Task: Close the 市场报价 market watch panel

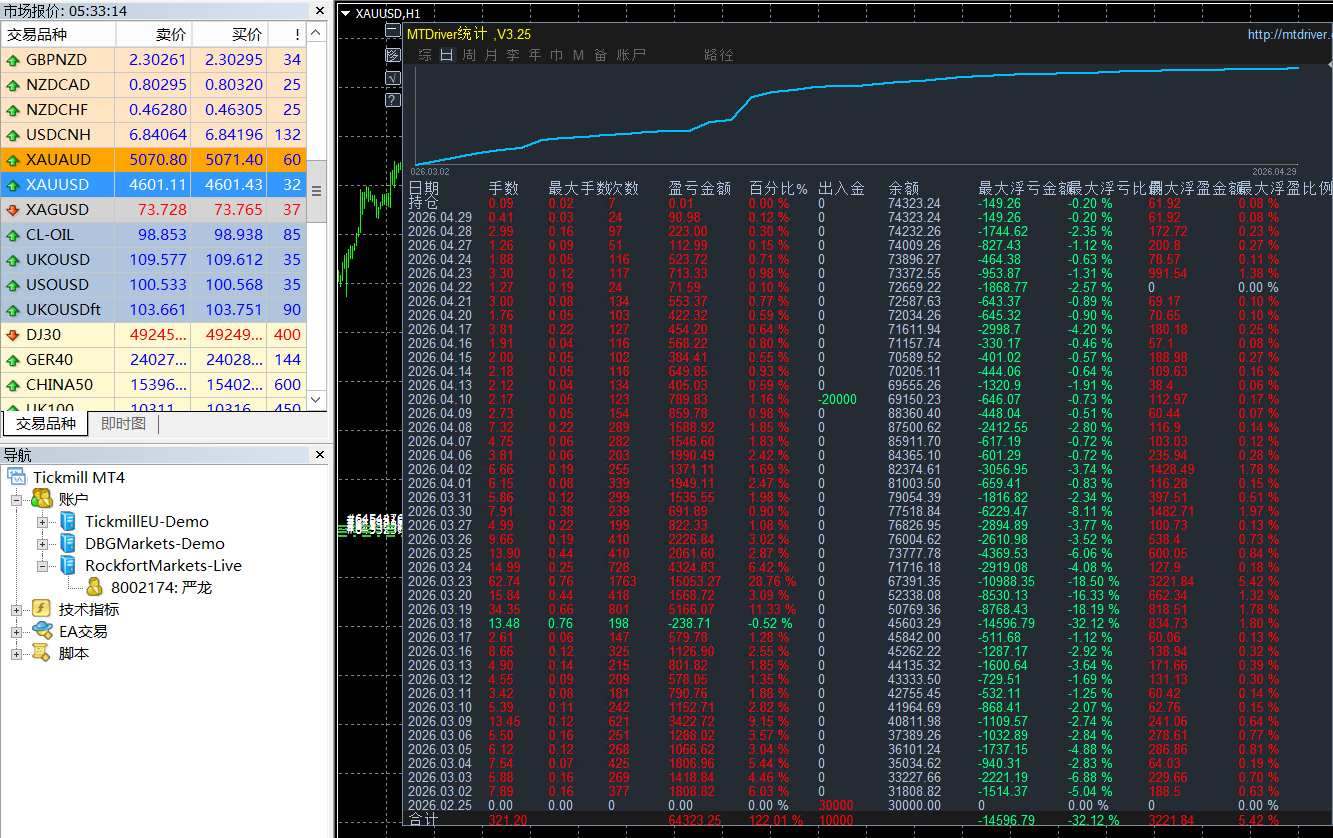Action: (320, 11)
